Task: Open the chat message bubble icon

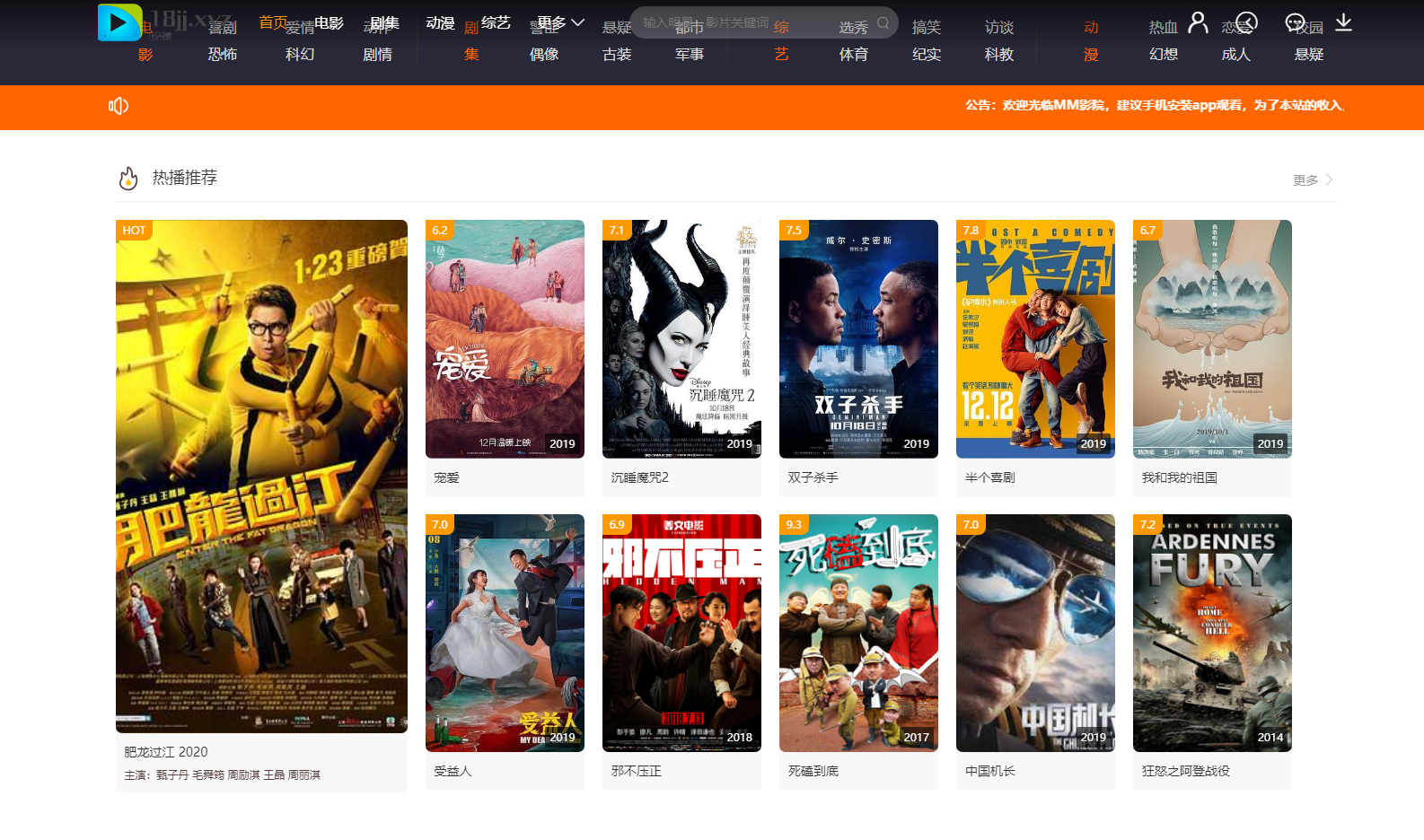Action: click(1295, 22)
